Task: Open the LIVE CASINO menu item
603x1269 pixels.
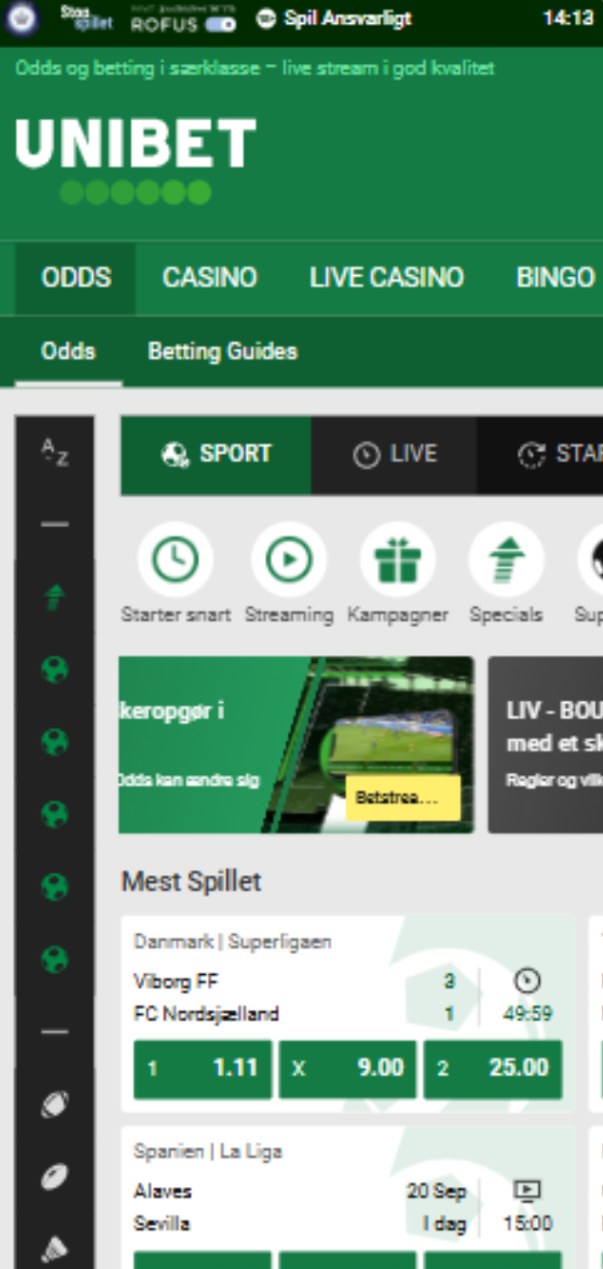Action: click(x=386, y=277)
